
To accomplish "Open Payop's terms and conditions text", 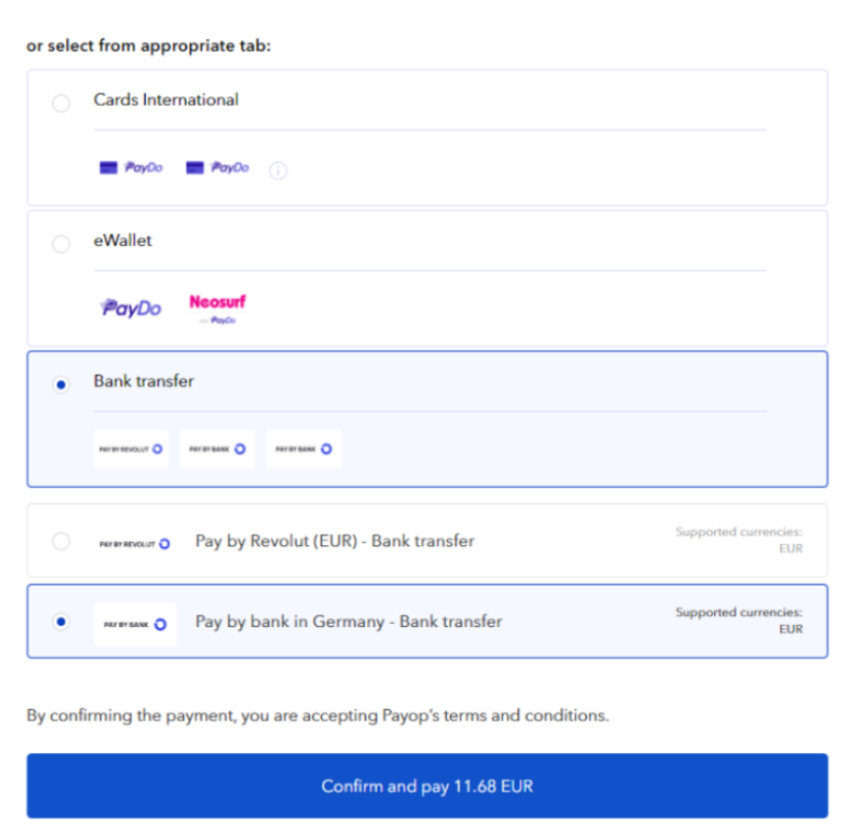I will coord(496,715).
